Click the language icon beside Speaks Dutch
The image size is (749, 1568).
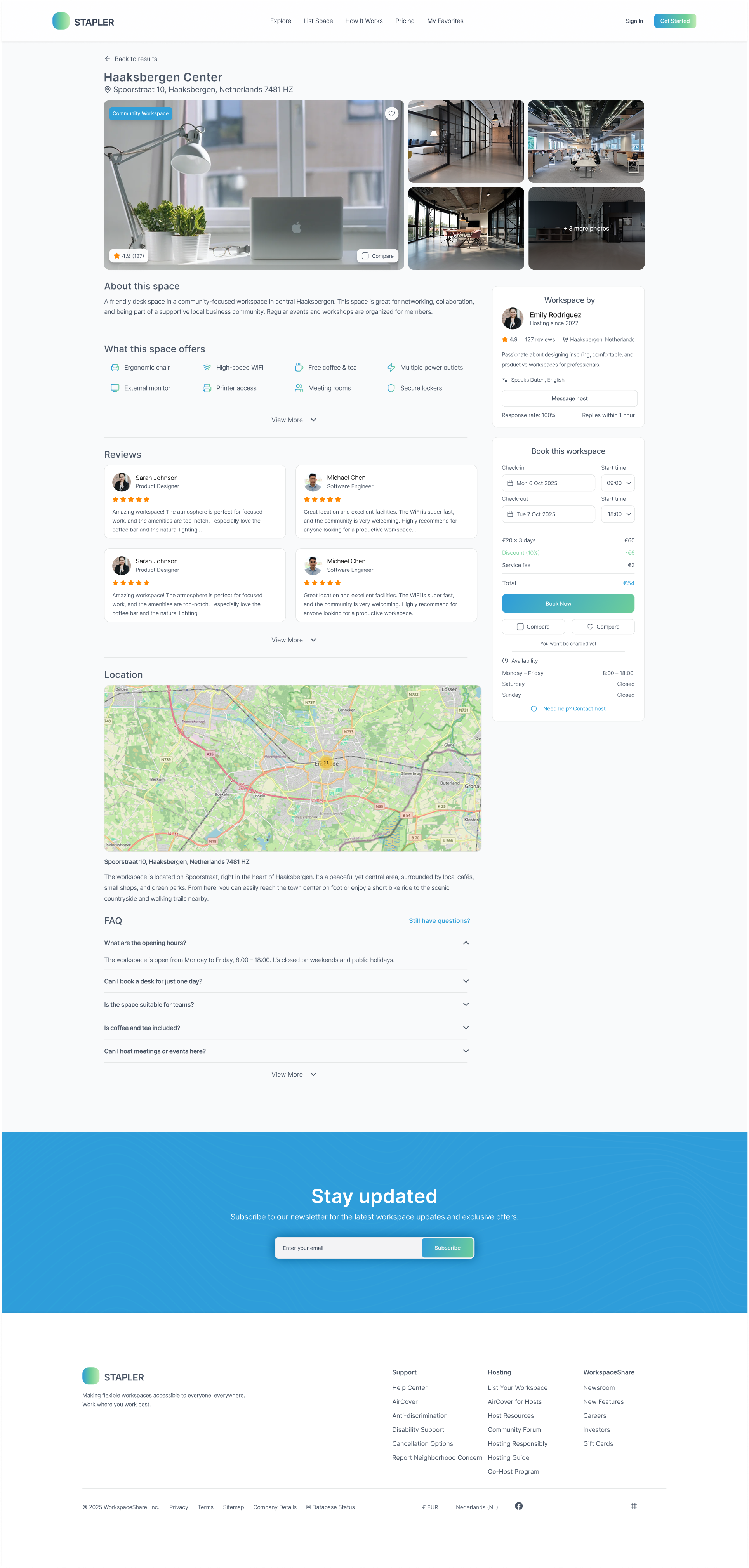click(x=505, y=380)
